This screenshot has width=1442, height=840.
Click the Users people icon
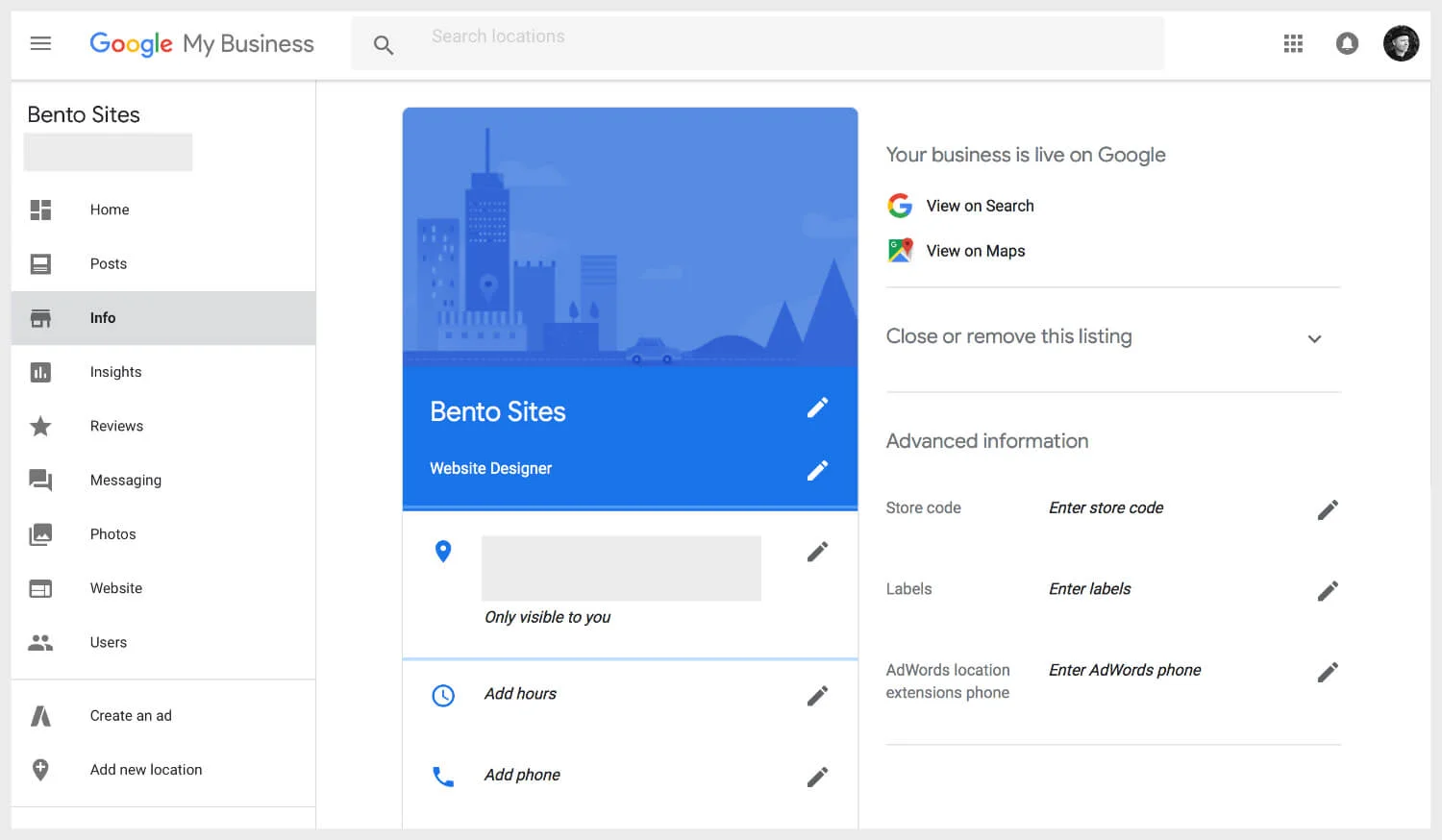click(40, 642)
